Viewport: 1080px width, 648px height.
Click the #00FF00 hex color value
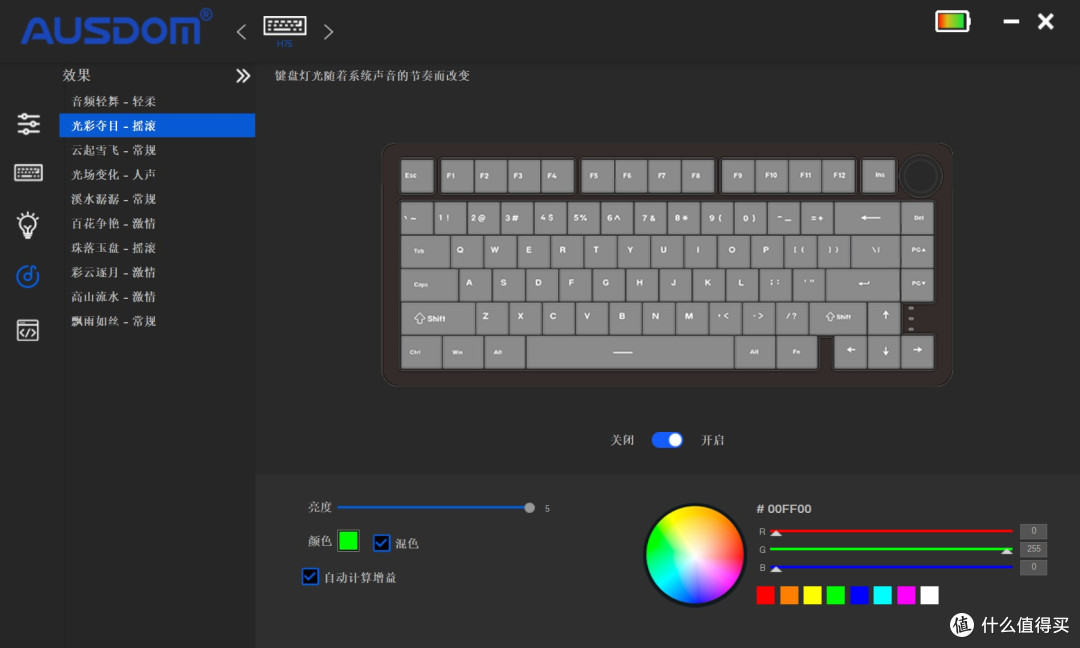click(x=784, y=509)
